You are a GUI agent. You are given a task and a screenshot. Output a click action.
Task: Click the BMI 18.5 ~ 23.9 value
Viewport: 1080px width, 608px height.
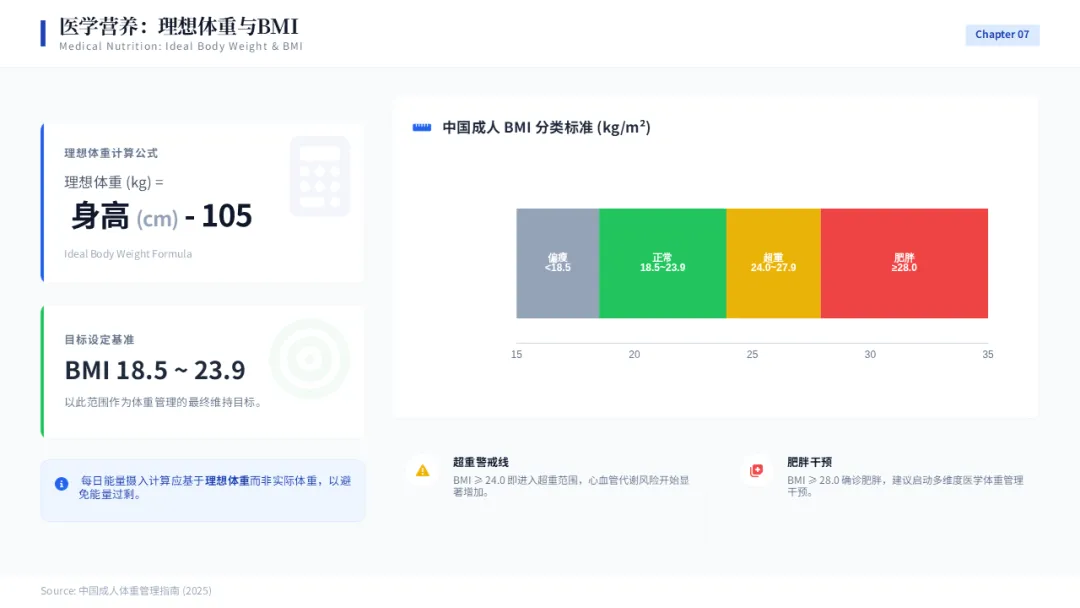[x=155, y=370]
